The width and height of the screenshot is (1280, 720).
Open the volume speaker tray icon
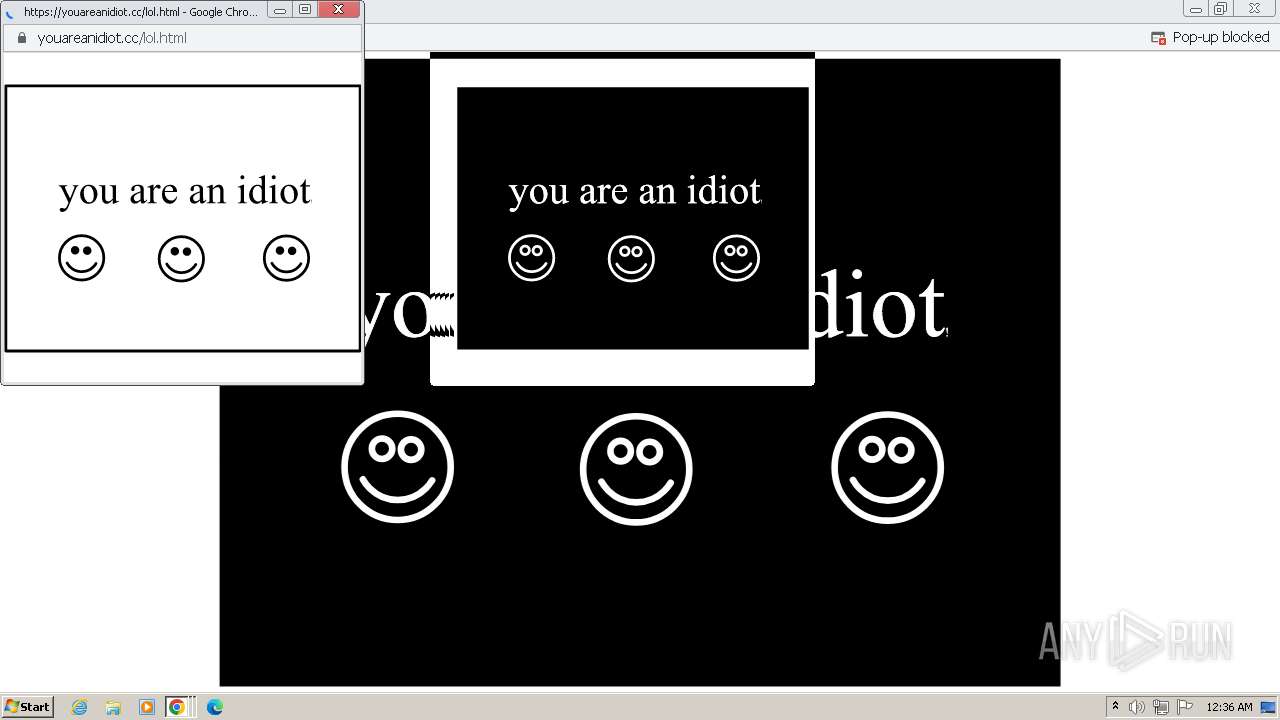pos(1137,707)
